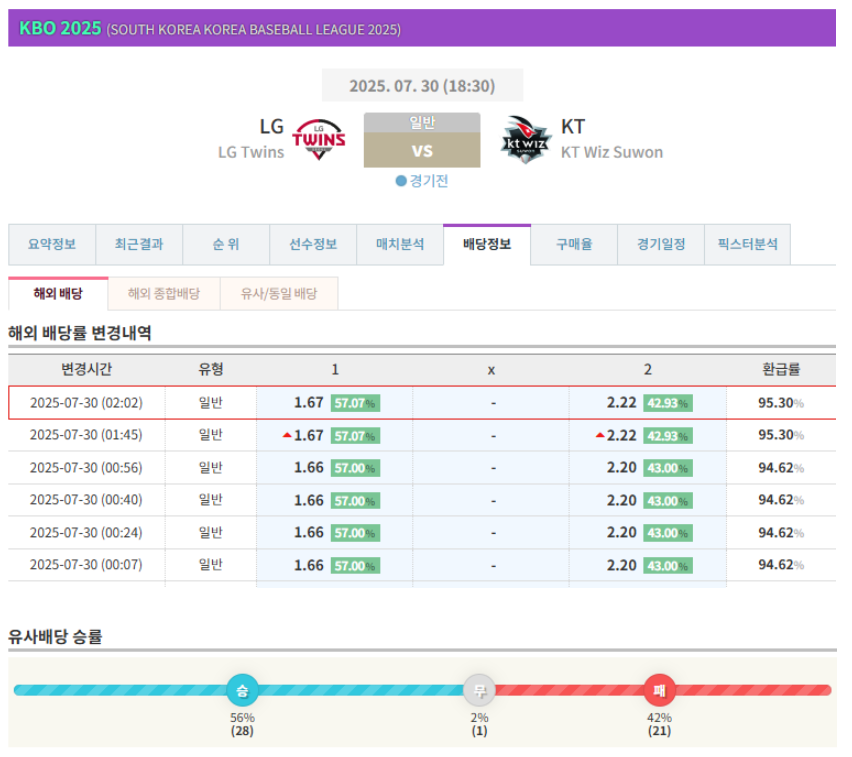The width and height of the screenshot is (852, 757).
Task: Open the 구매율 tab
Action: pos(574,245)
